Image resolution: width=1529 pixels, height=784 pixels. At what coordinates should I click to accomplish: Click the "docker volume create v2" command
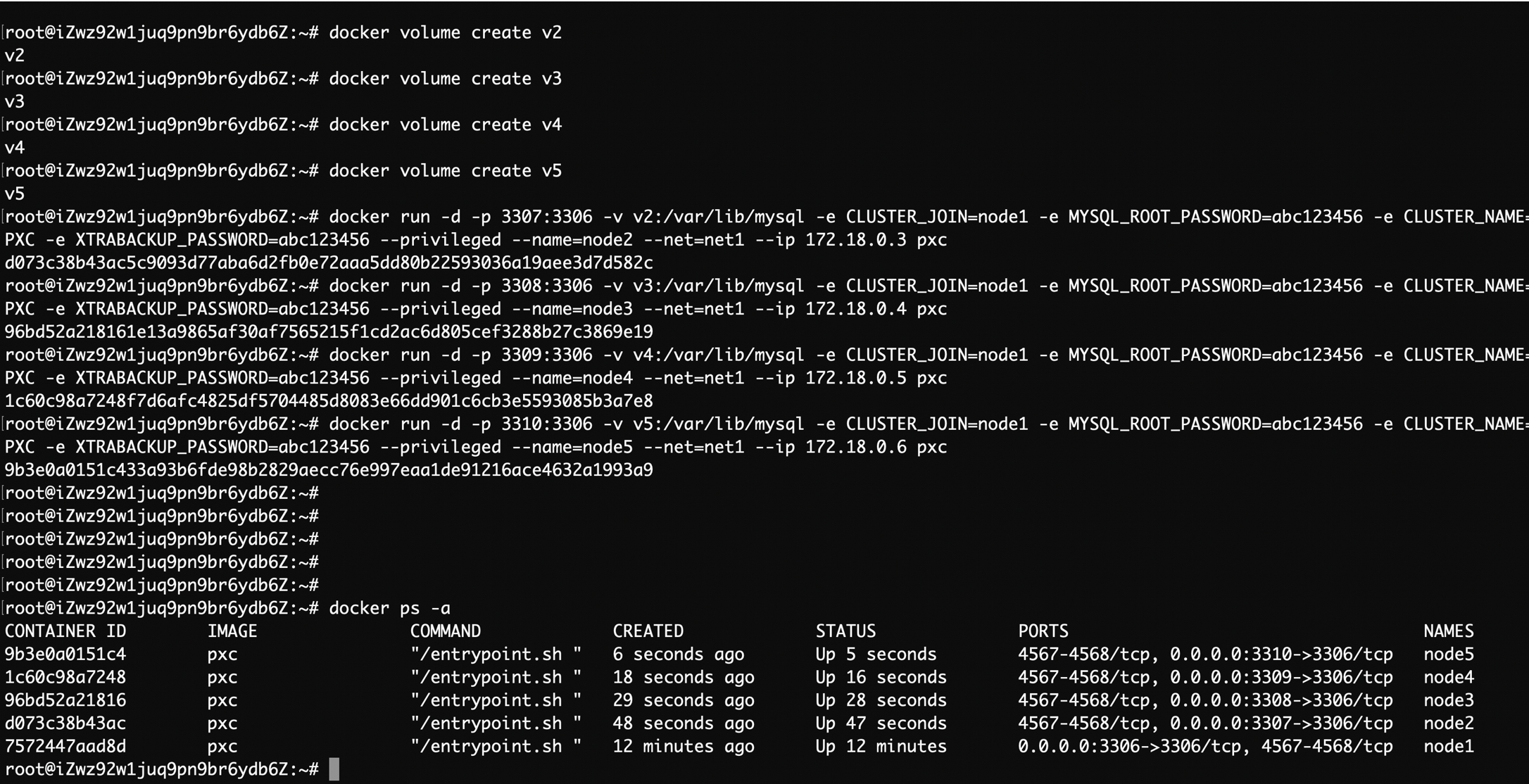tap(445, 32)
